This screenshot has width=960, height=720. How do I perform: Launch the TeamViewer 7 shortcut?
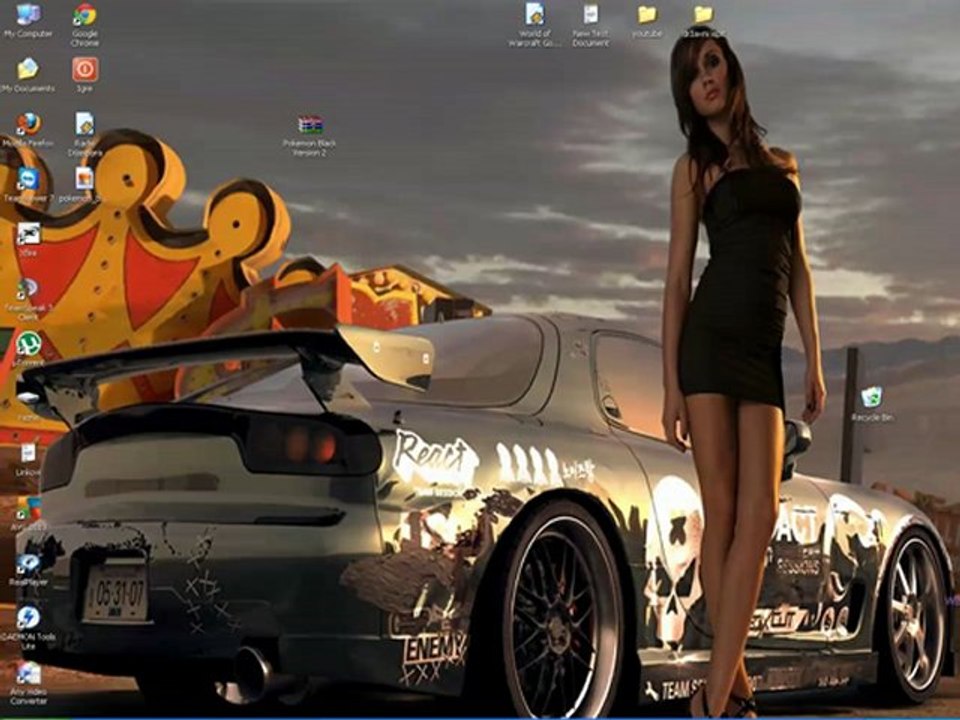tap(28, 179)
